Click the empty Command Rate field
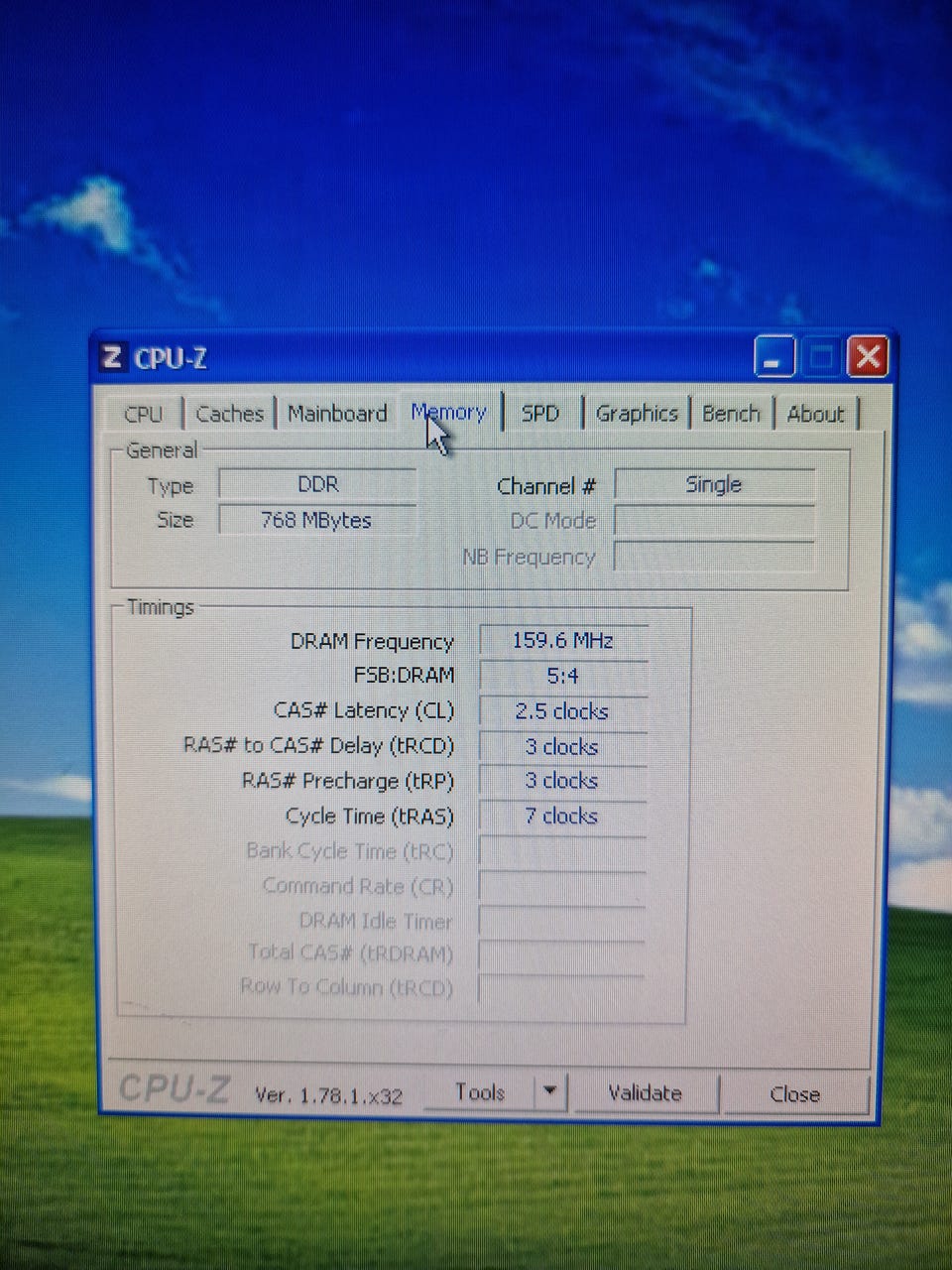952x1270 pixels. [562, 886]
